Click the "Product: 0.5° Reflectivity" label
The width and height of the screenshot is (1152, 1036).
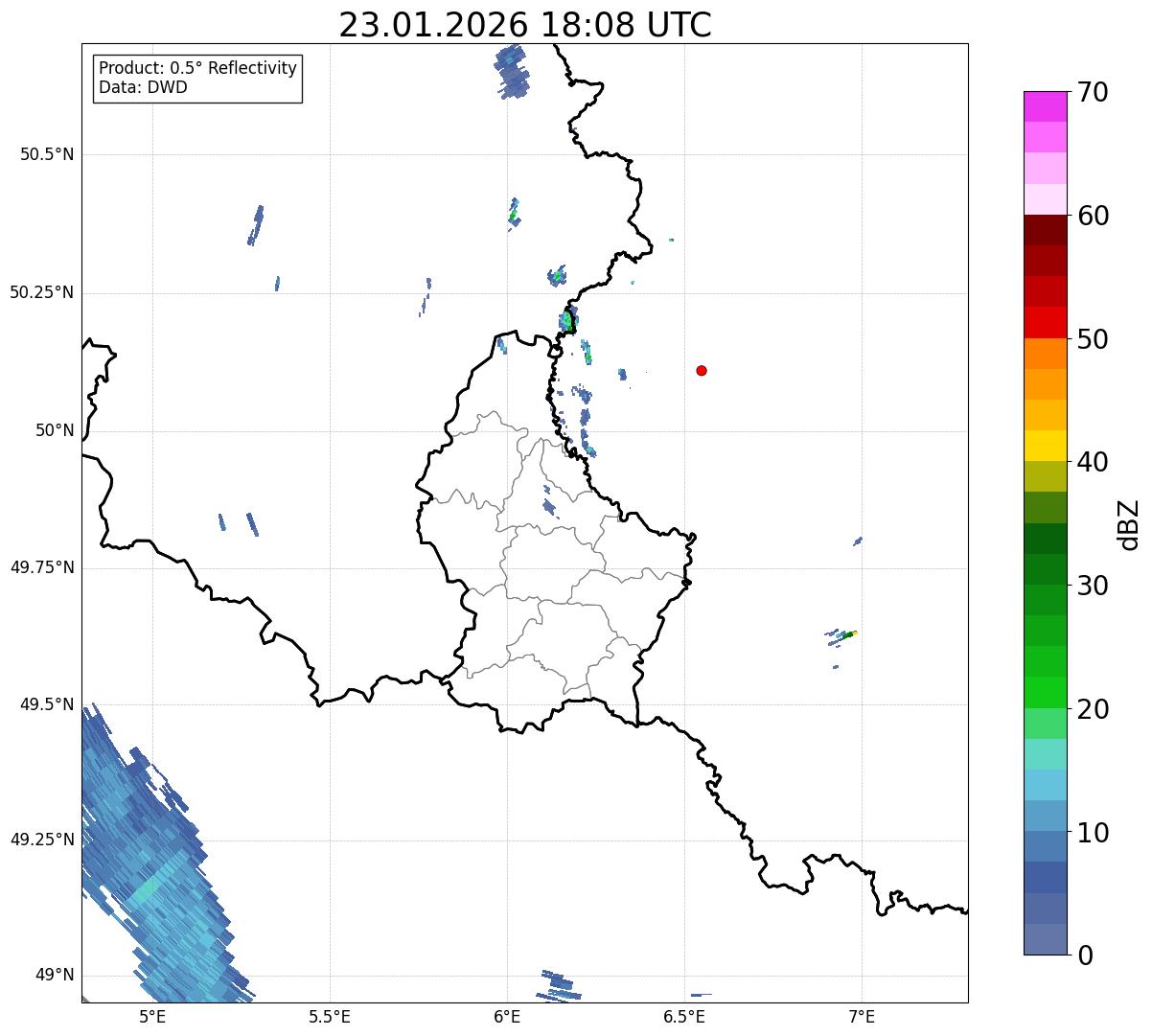(197, 68)
